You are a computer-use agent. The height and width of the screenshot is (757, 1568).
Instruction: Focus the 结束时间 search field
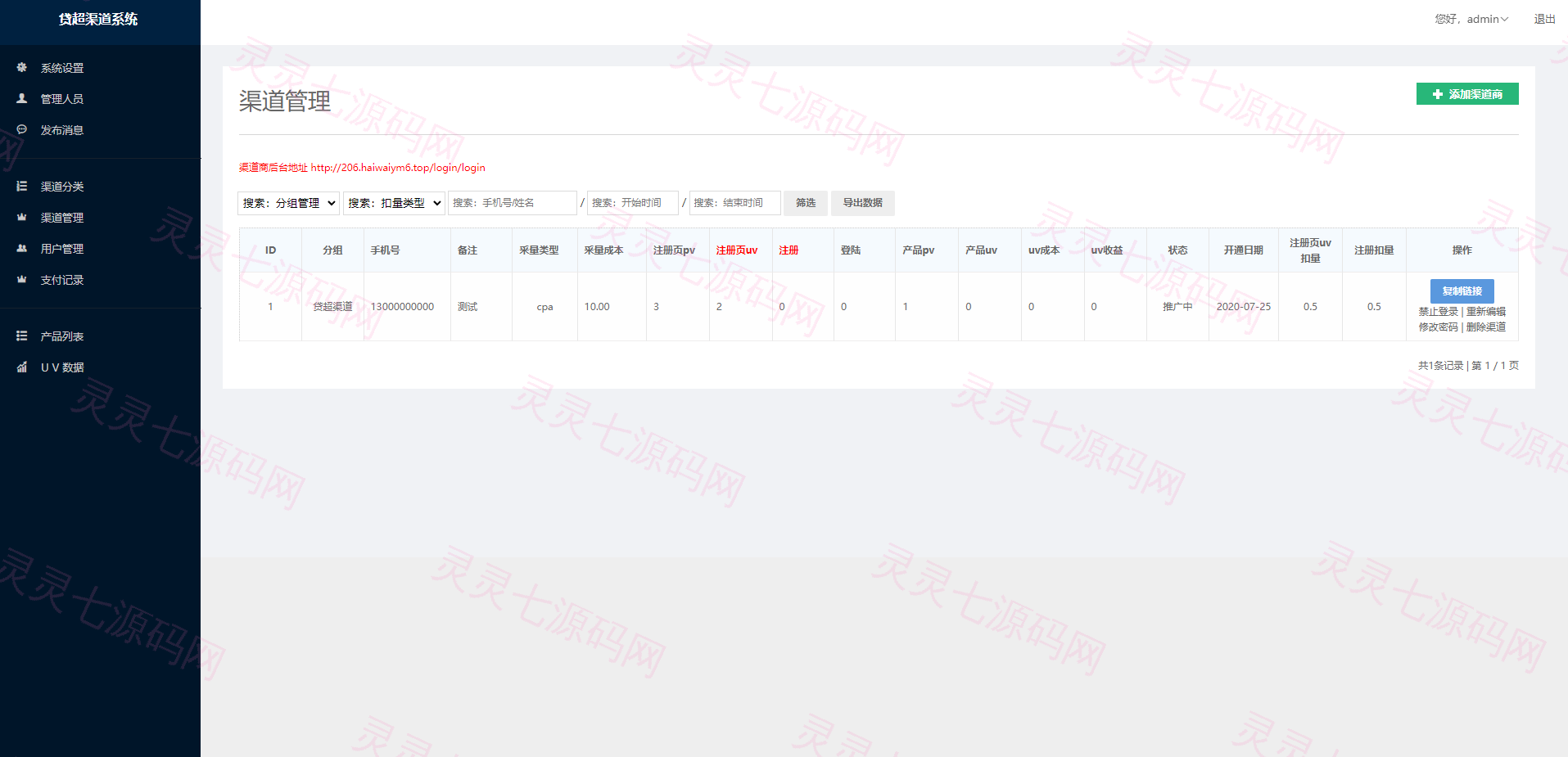point(735,203)
